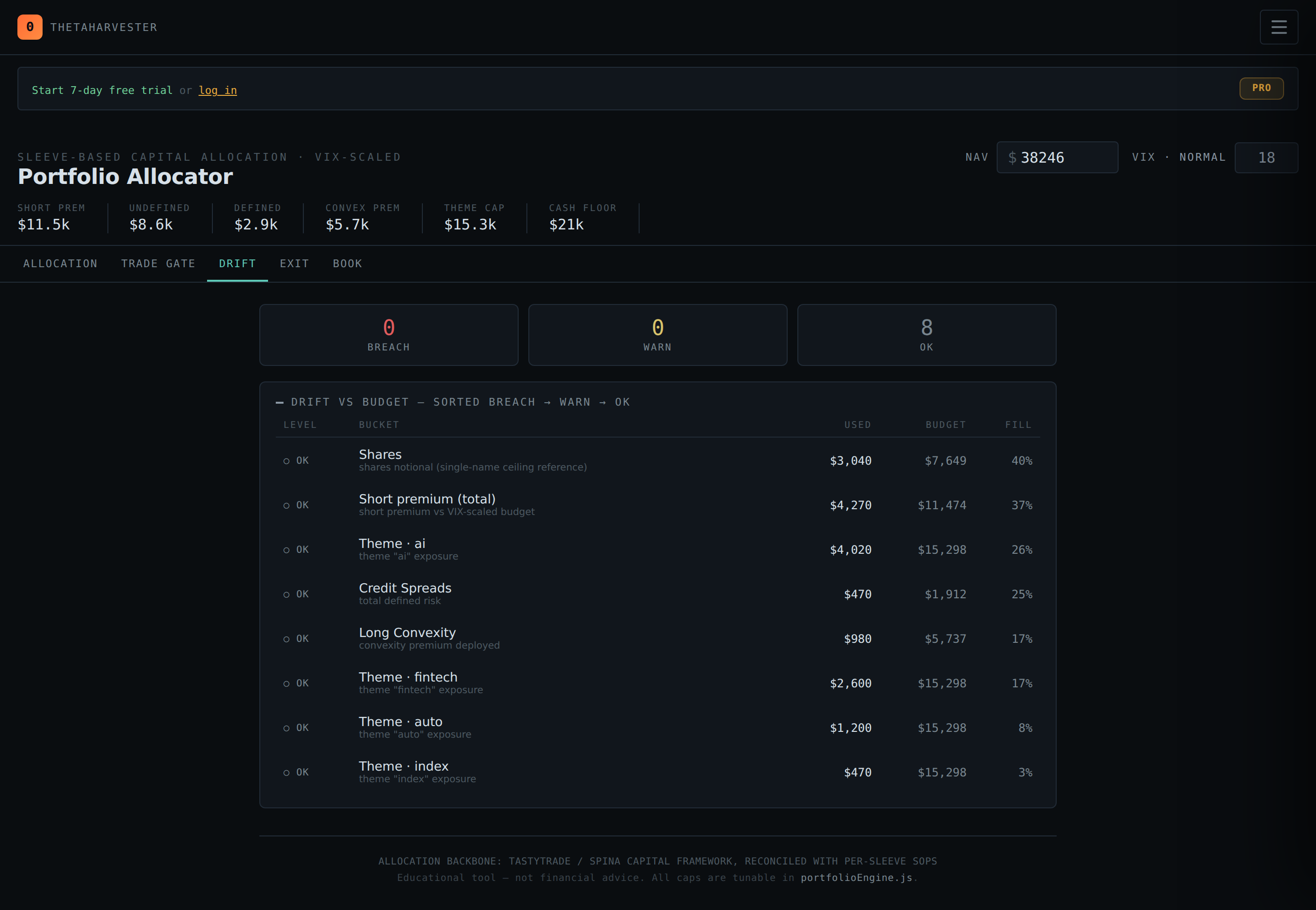Click the Cash Floor $21k stat
The image size is (1316, 910).
(583, 217)
